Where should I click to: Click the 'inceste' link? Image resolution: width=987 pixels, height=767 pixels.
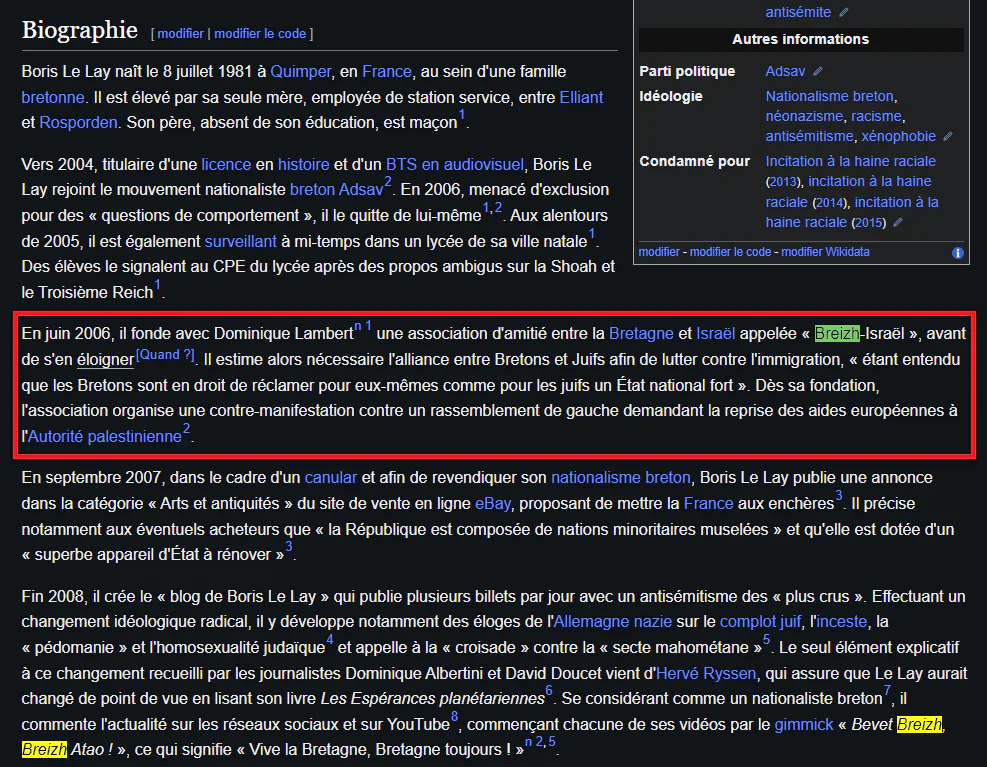point(842,622)
